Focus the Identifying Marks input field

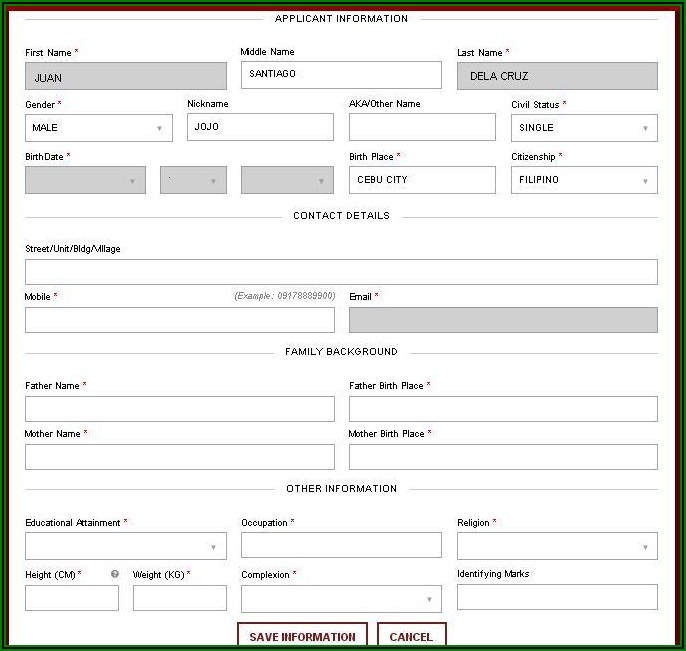pos(557,597)
